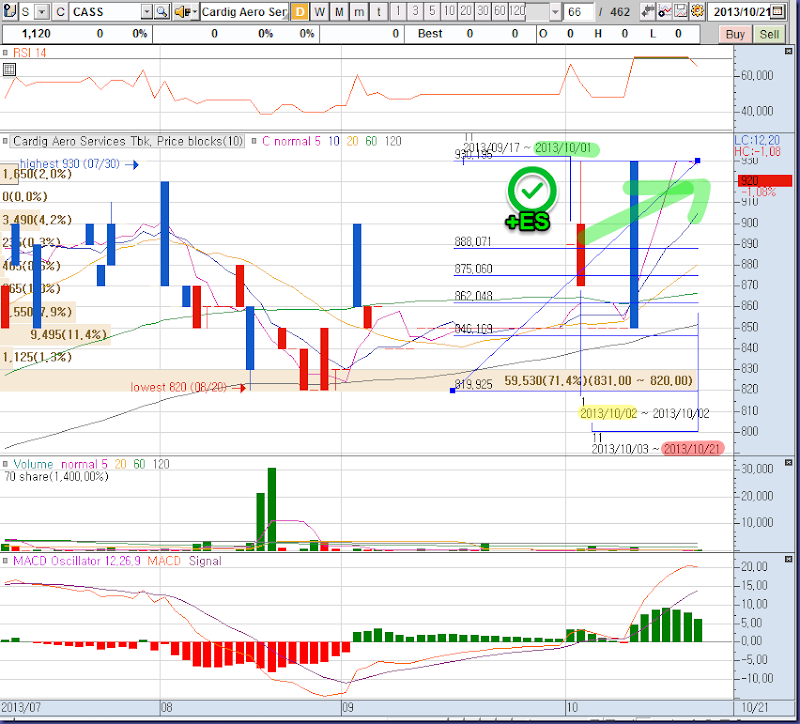Select the 60-period moving average label in price panel

pos(371,141)
